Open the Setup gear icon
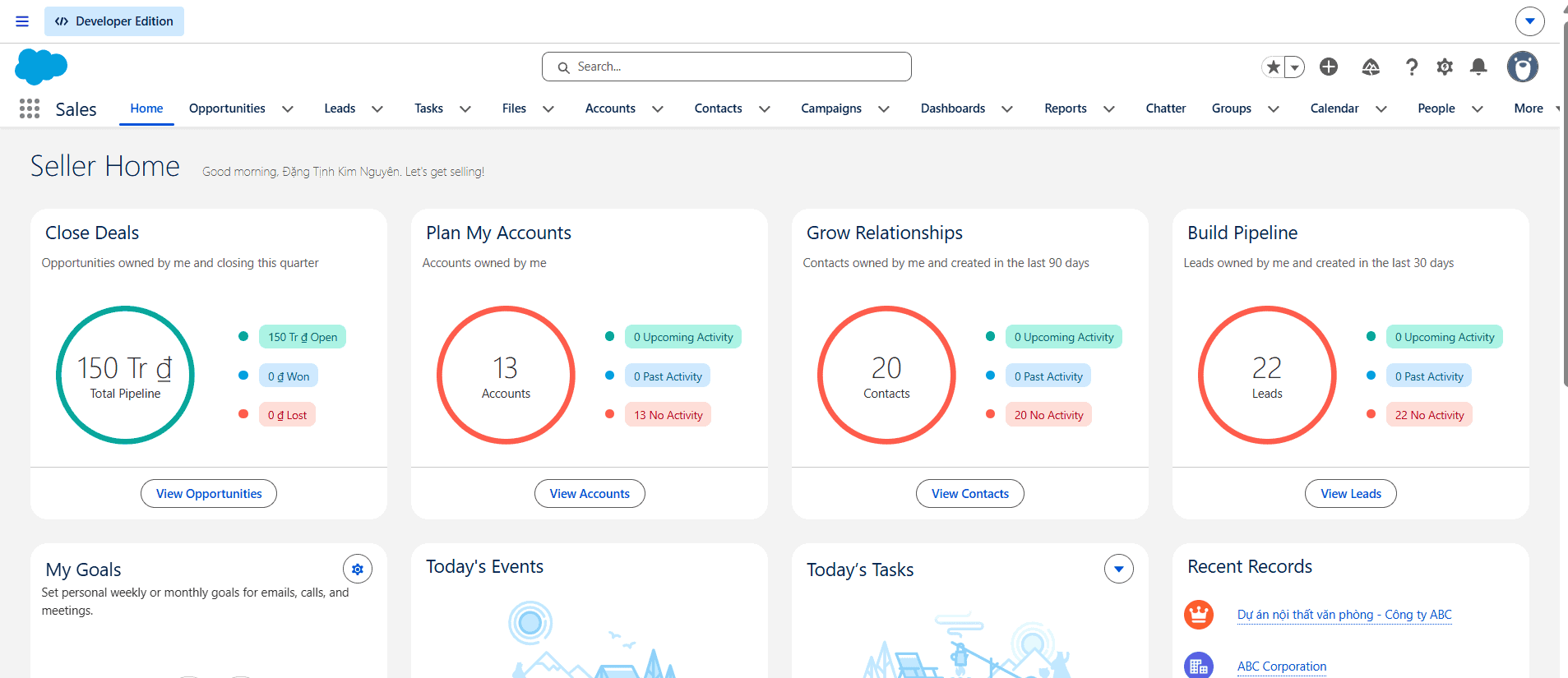The height and width of the screenshot is (678, 1568). pos(1445,67)
